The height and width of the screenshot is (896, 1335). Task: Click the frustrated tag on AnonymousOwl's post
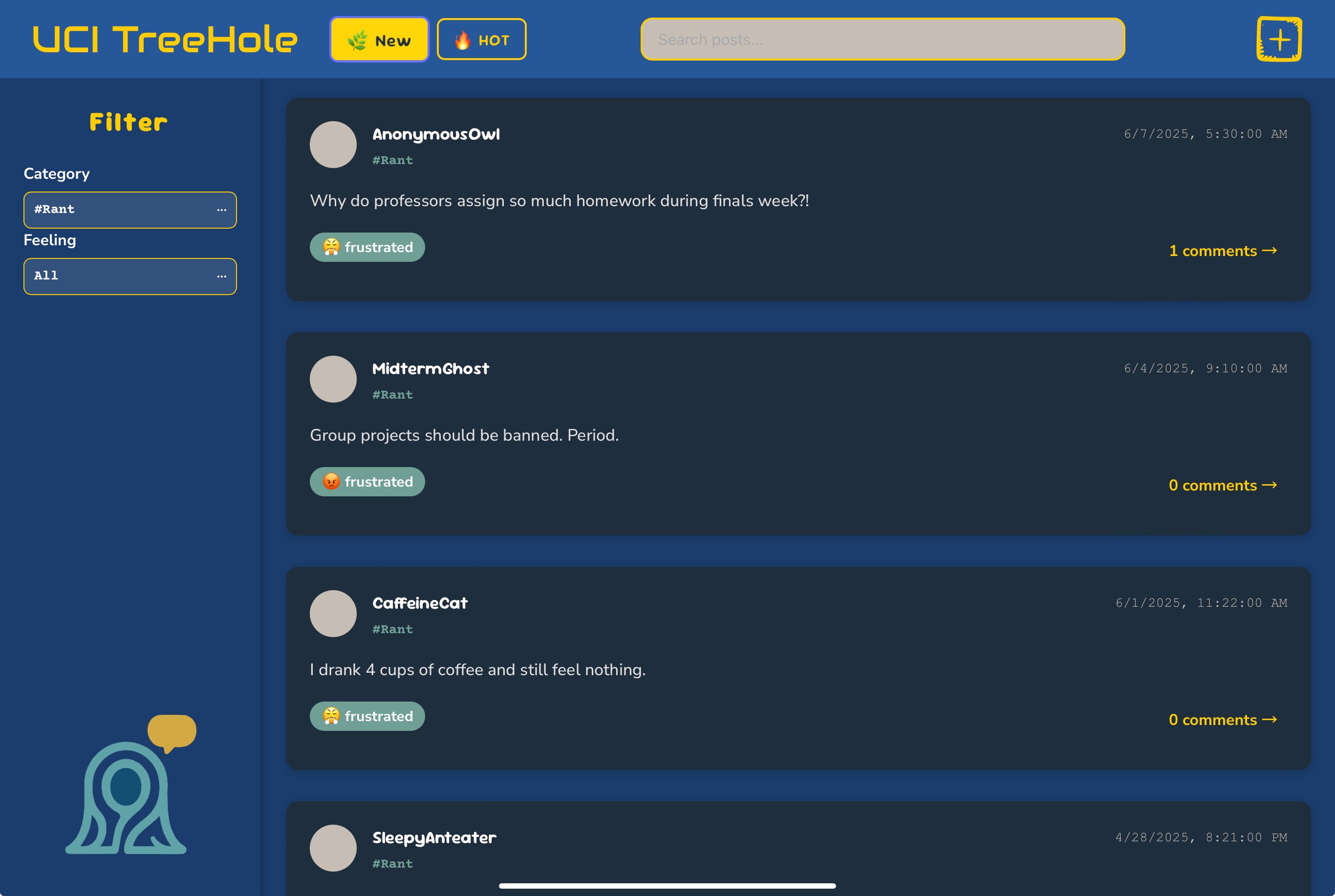367,247
